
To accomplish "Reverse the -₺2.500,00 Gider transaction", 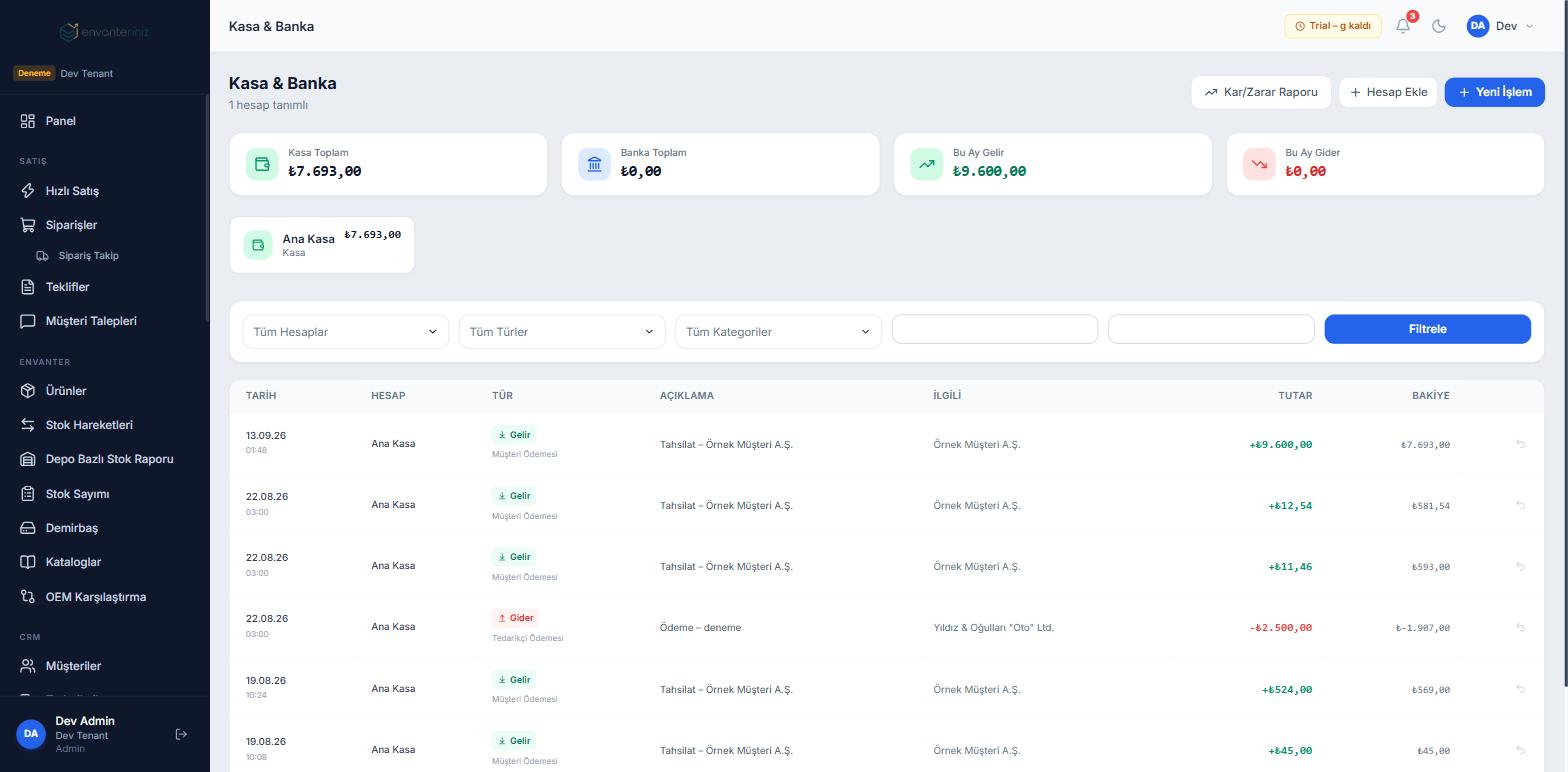I will 1520,628.
